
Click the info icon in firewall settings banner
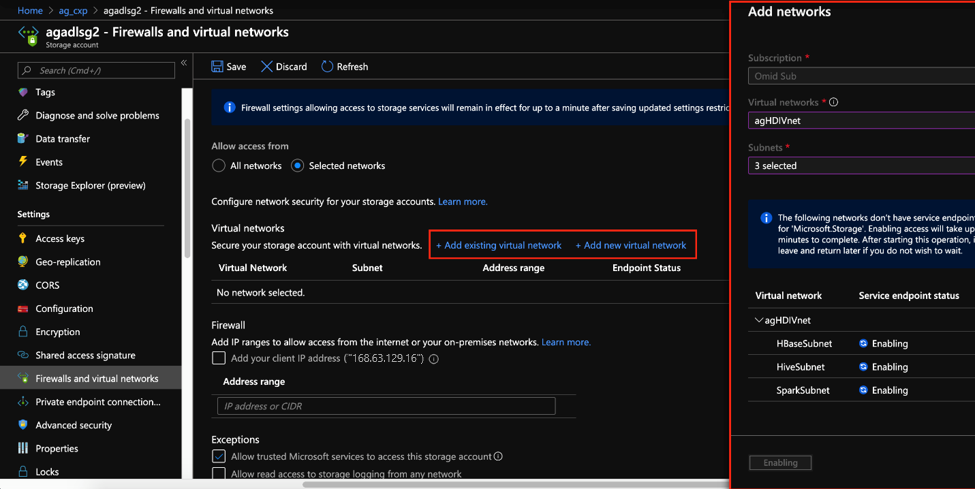(229, 107)
